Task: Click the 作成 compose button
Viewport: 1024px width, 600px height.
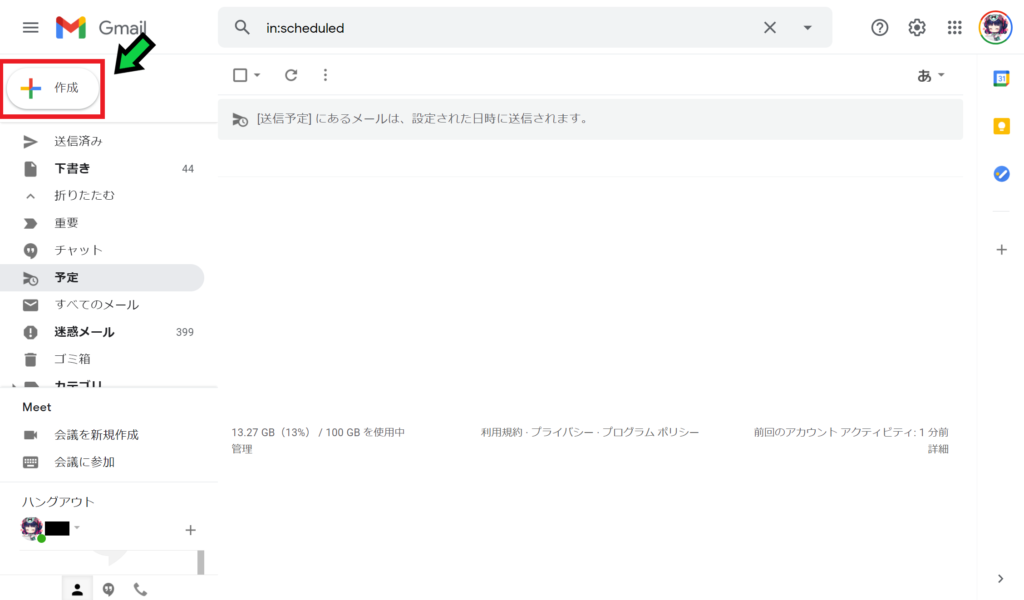Action: coord(53,88)
